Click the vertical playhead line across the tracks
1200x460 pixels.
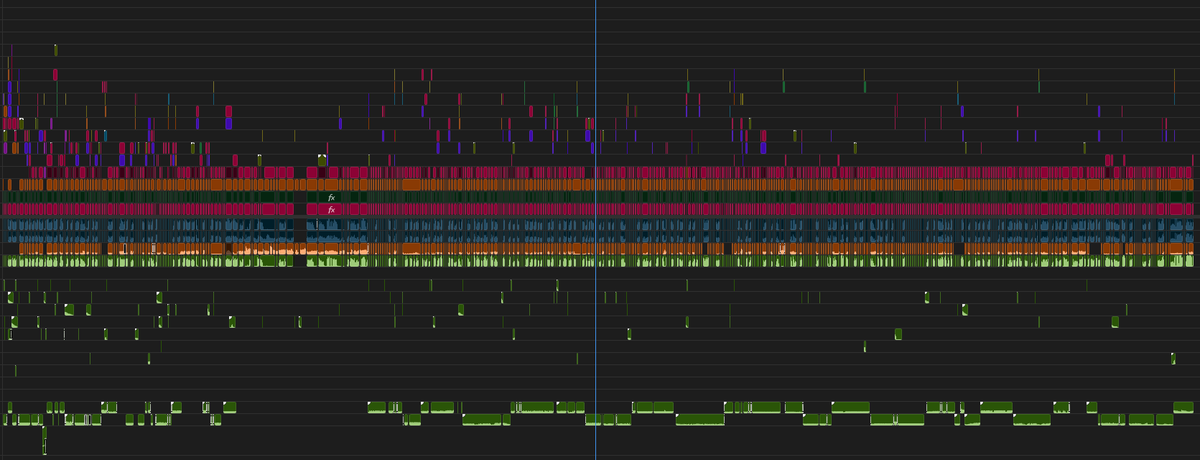tap(596, 230)
